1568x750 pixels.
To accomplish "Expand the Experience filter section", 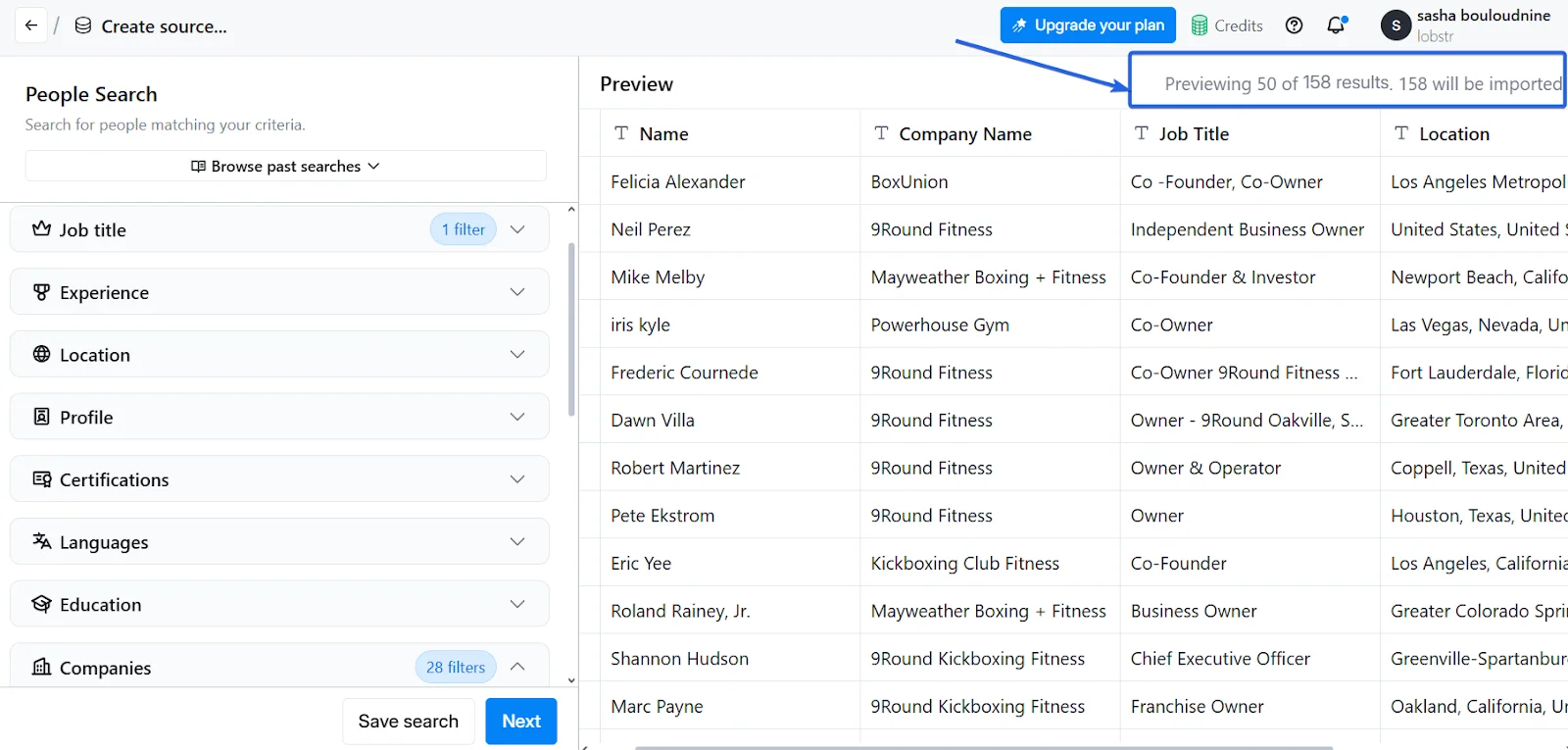I will click(517, 292).
